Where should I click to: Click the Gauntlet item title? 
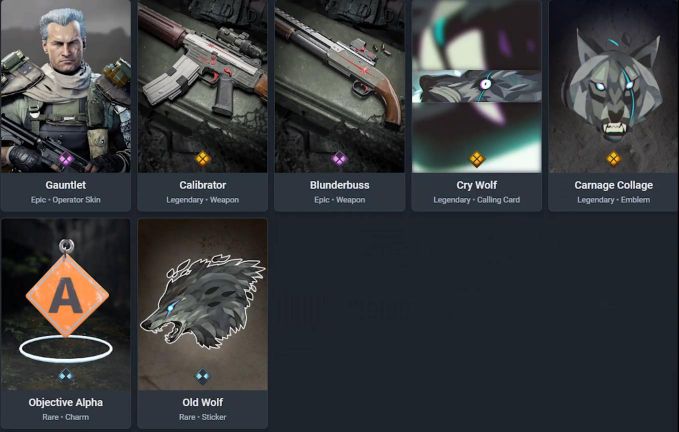coord(66,185)
